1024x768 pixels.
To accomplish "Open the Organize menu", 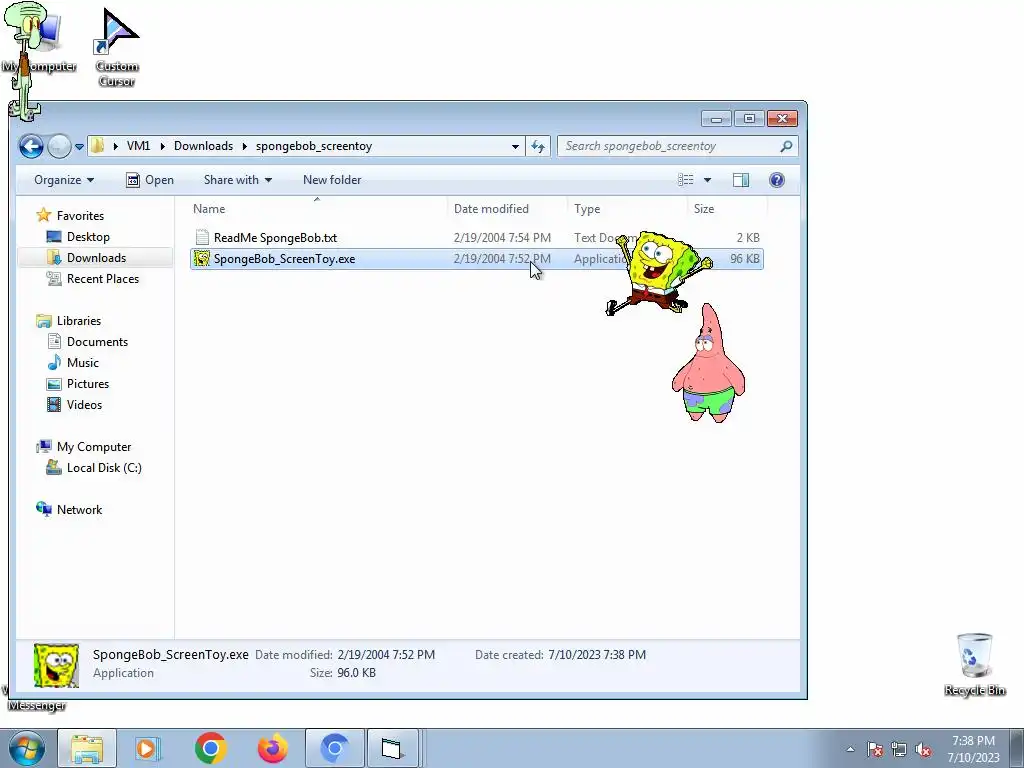I will [x=64, y=180].
